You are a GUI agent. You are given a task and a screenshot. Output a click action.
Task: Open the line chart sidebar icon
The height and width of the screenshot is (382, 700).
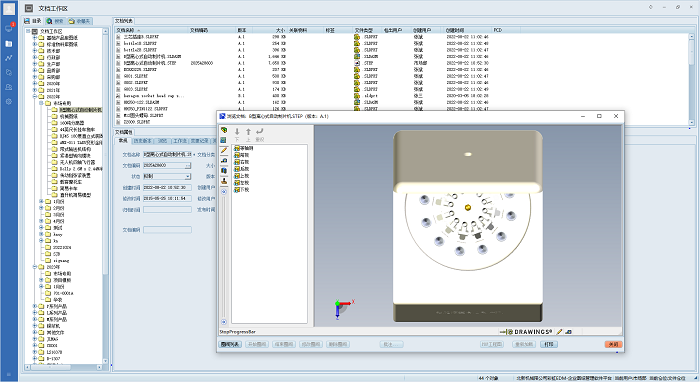point(9,58)
